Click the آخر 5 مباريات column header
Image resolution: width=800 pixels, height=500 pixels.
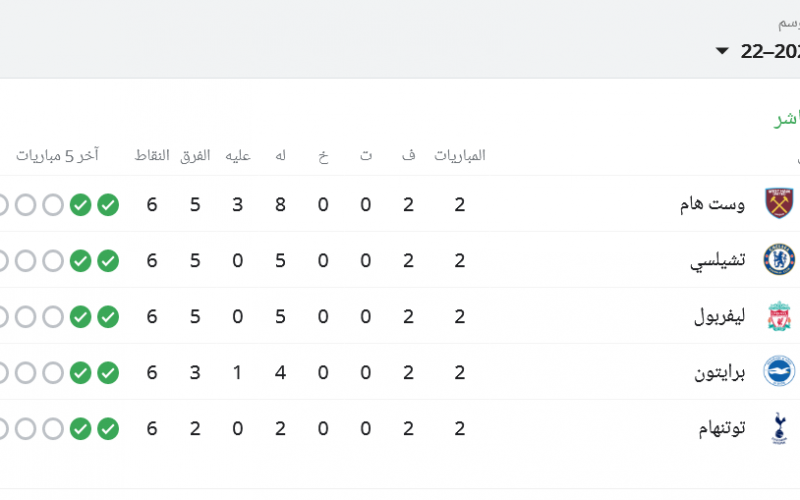(x=57, y=156)
